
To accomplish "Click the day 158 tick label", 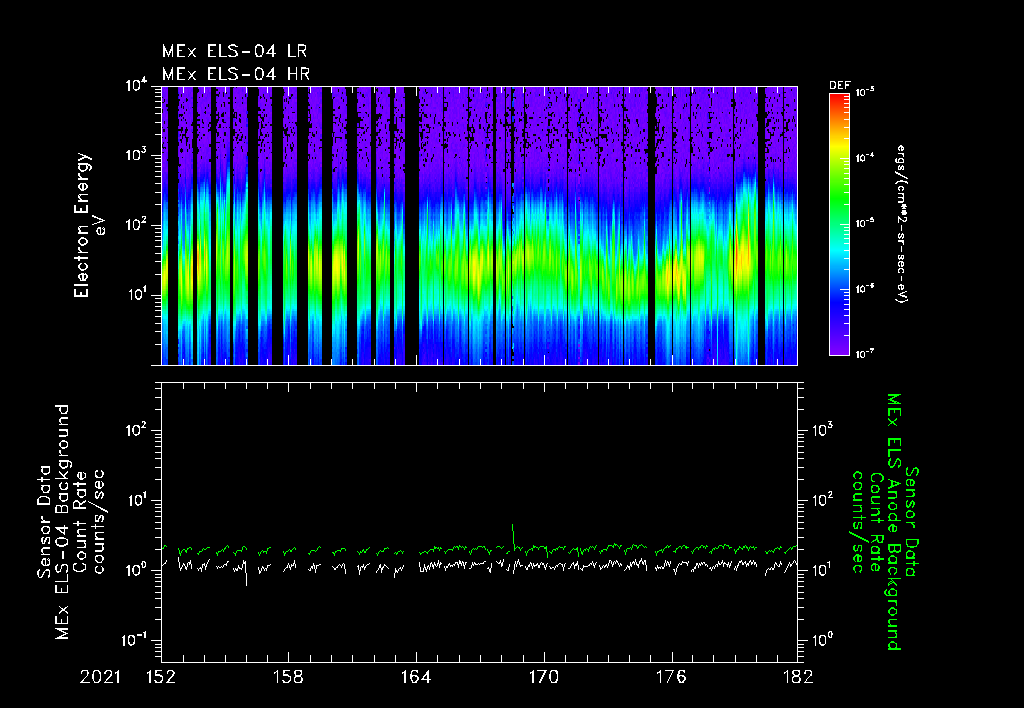I will click(x=289, y=677).
